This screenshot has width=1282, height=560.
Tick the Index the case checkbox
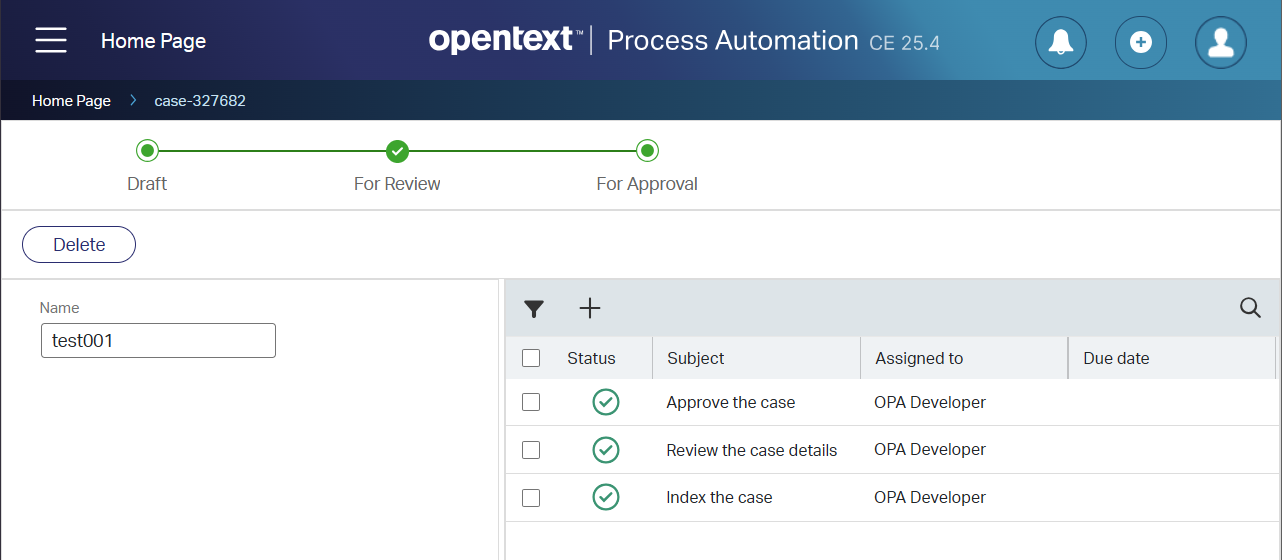click(x=531, y=497)
